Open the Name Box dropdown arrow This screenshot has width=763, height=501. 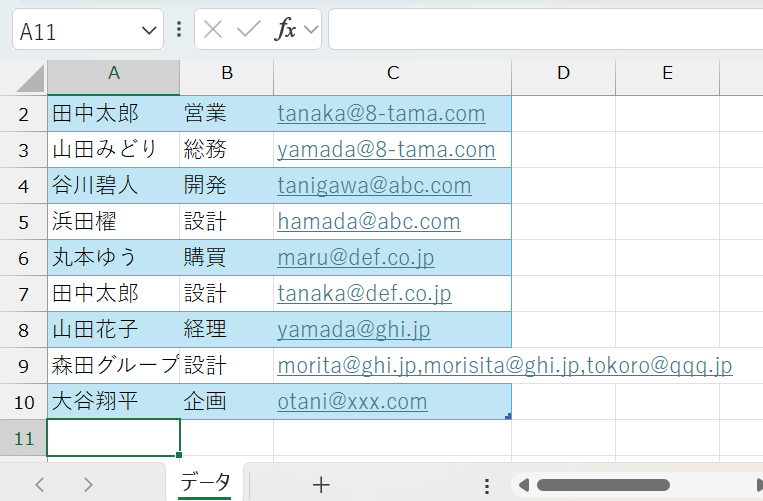pos(150,31)
